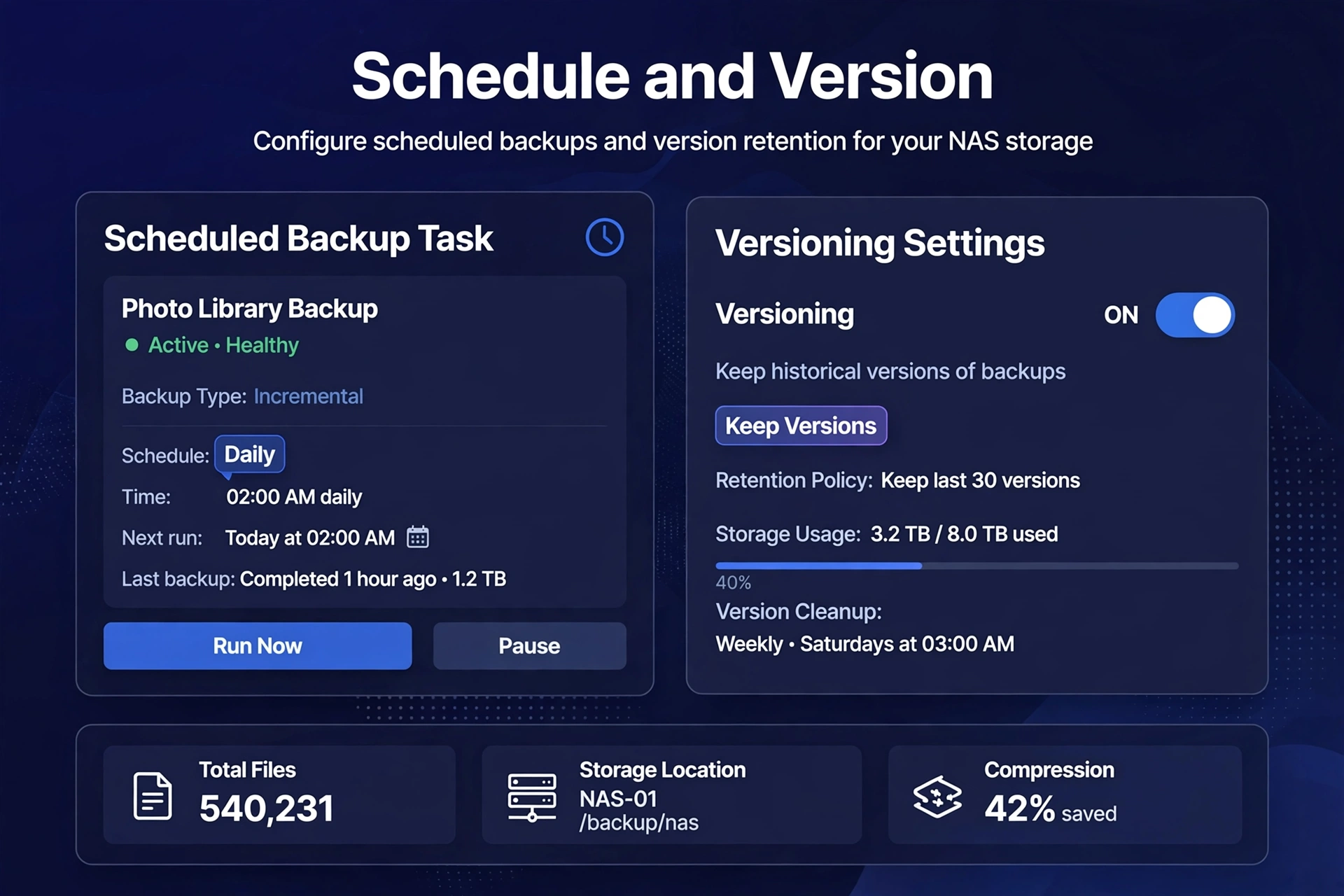Click the Photo Library Backup title

[250, 309]
